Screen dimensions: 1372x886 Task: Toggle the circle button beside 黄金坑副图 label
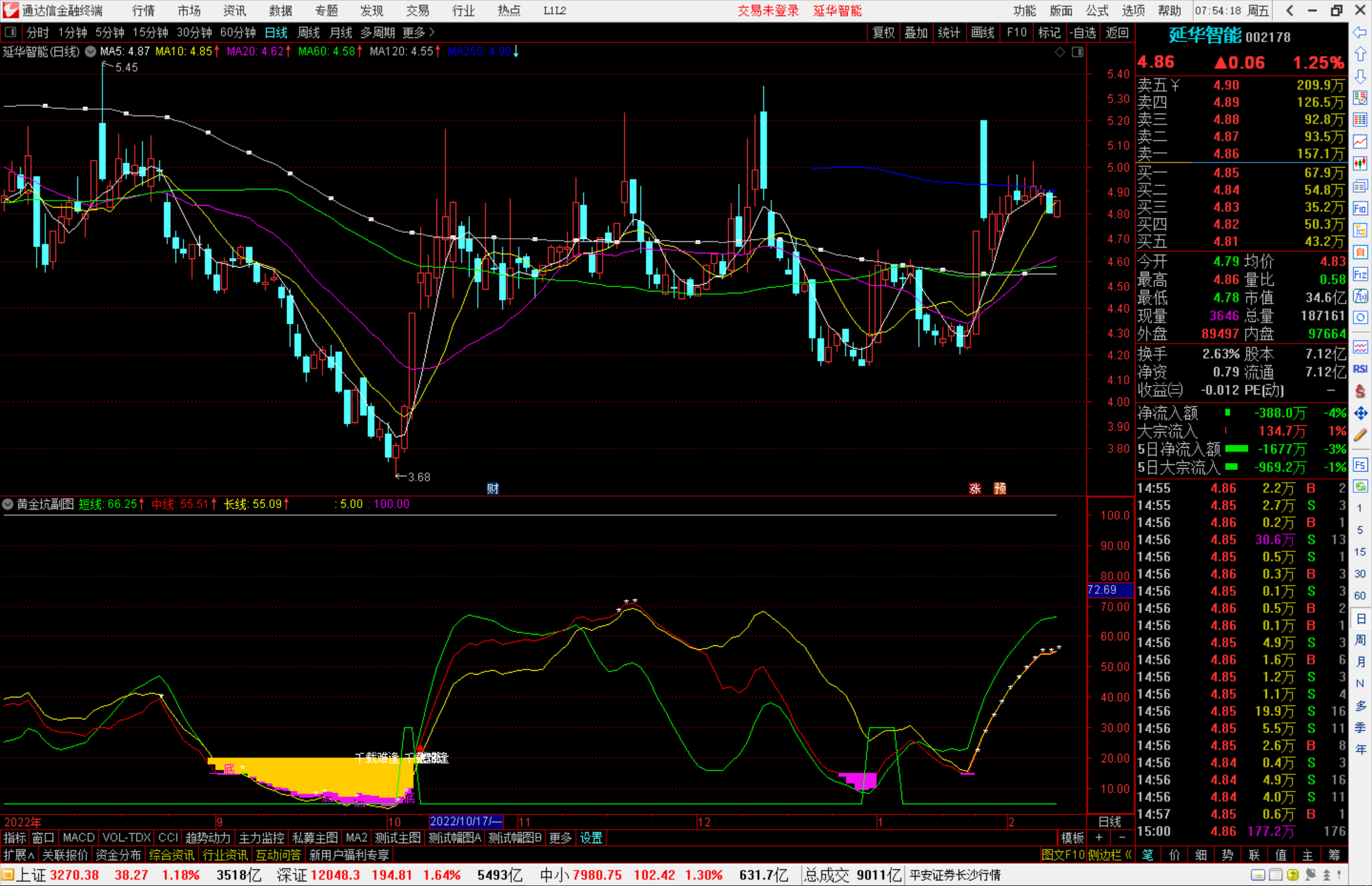[8, 504]
